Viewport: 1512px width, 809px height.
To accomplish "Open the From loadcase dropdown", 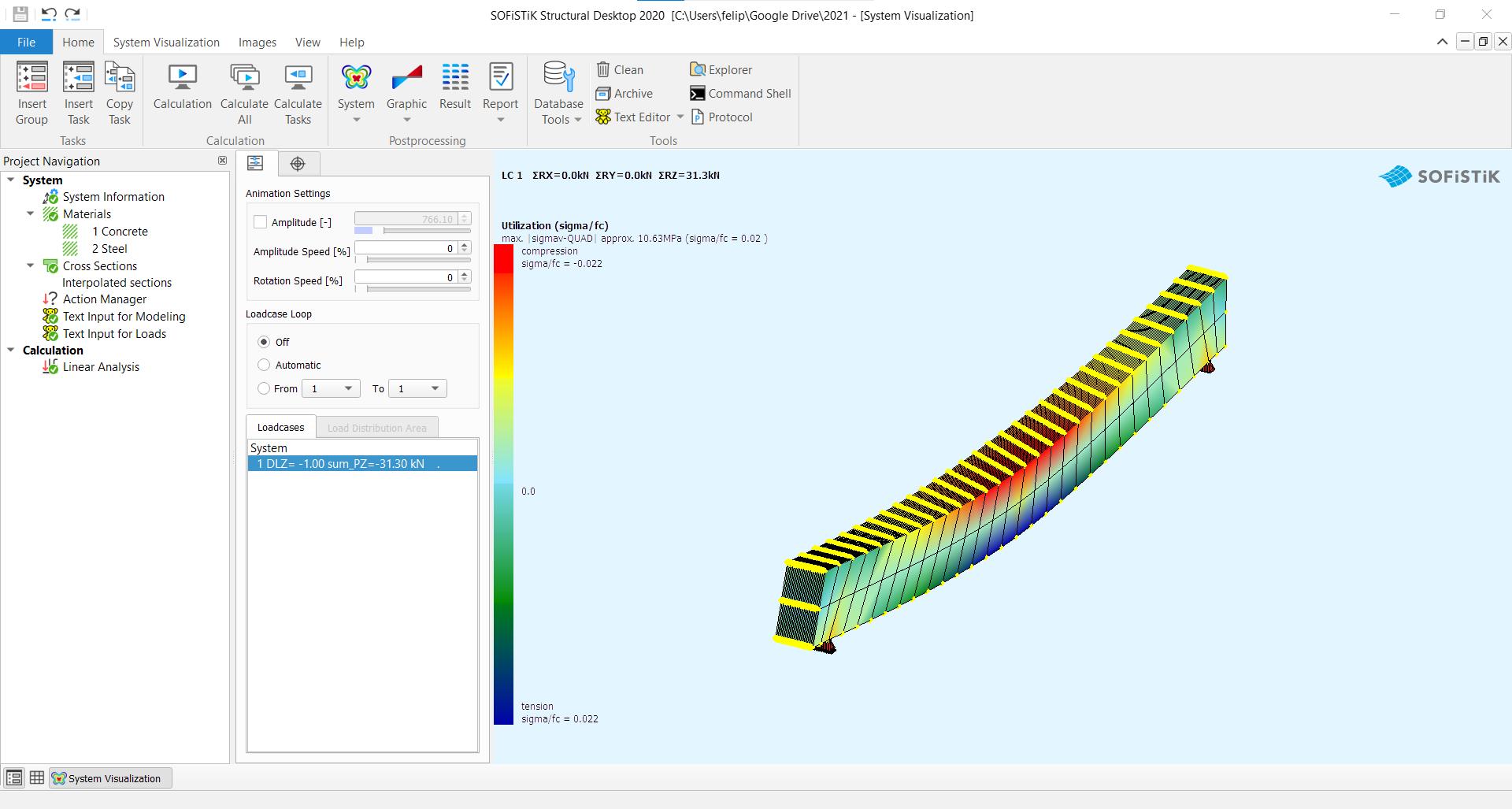I will click(x=332, y=388).
